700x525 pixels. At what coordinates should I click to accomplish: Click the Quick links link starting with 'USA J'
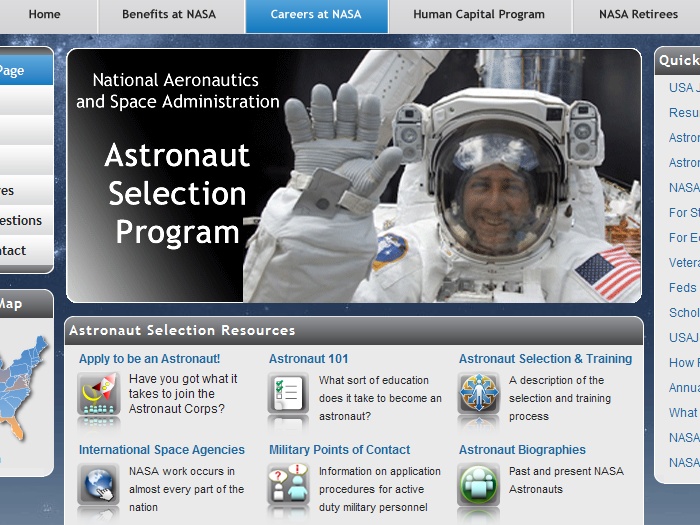(684, 88)
